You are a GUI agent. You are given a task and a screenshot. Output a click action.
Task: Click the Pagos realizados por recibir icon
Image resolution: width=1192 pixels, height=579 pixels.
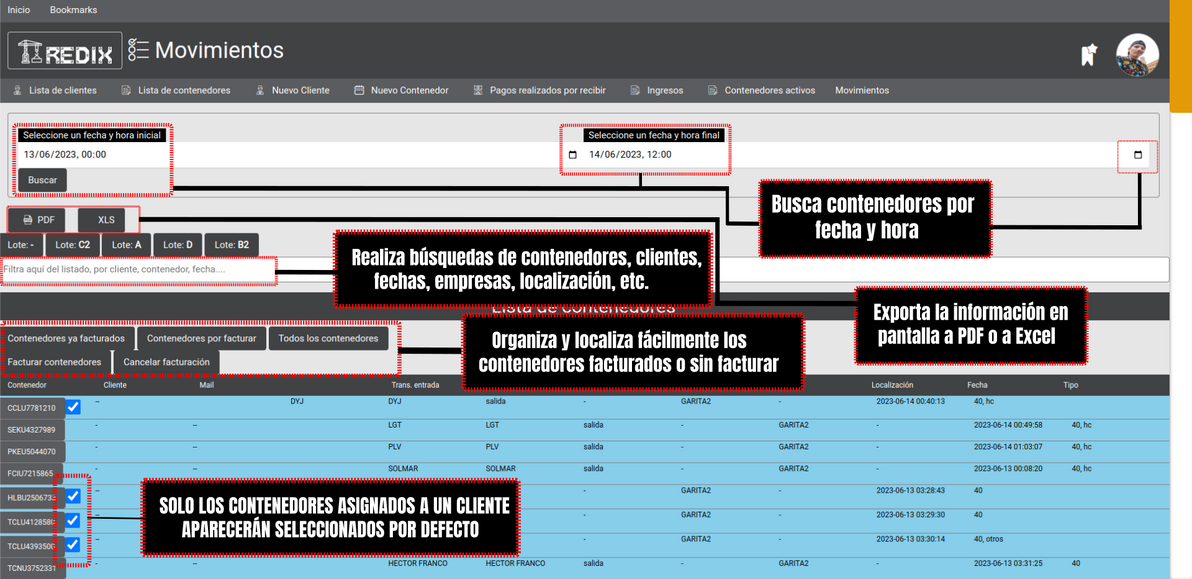pyautogui.click(x=478, y=90)
